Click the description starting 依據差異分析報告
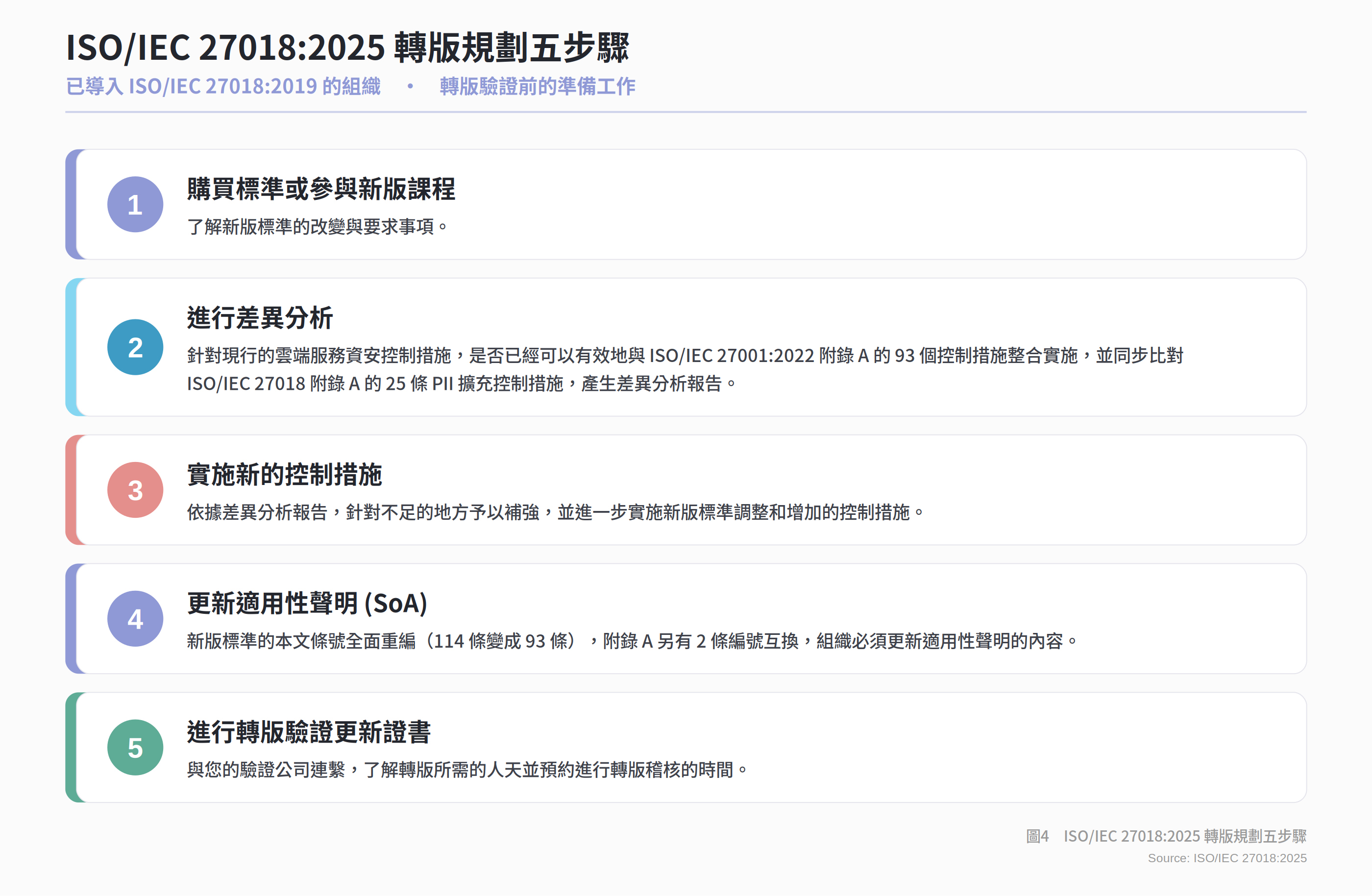 (x=556, y=512)
